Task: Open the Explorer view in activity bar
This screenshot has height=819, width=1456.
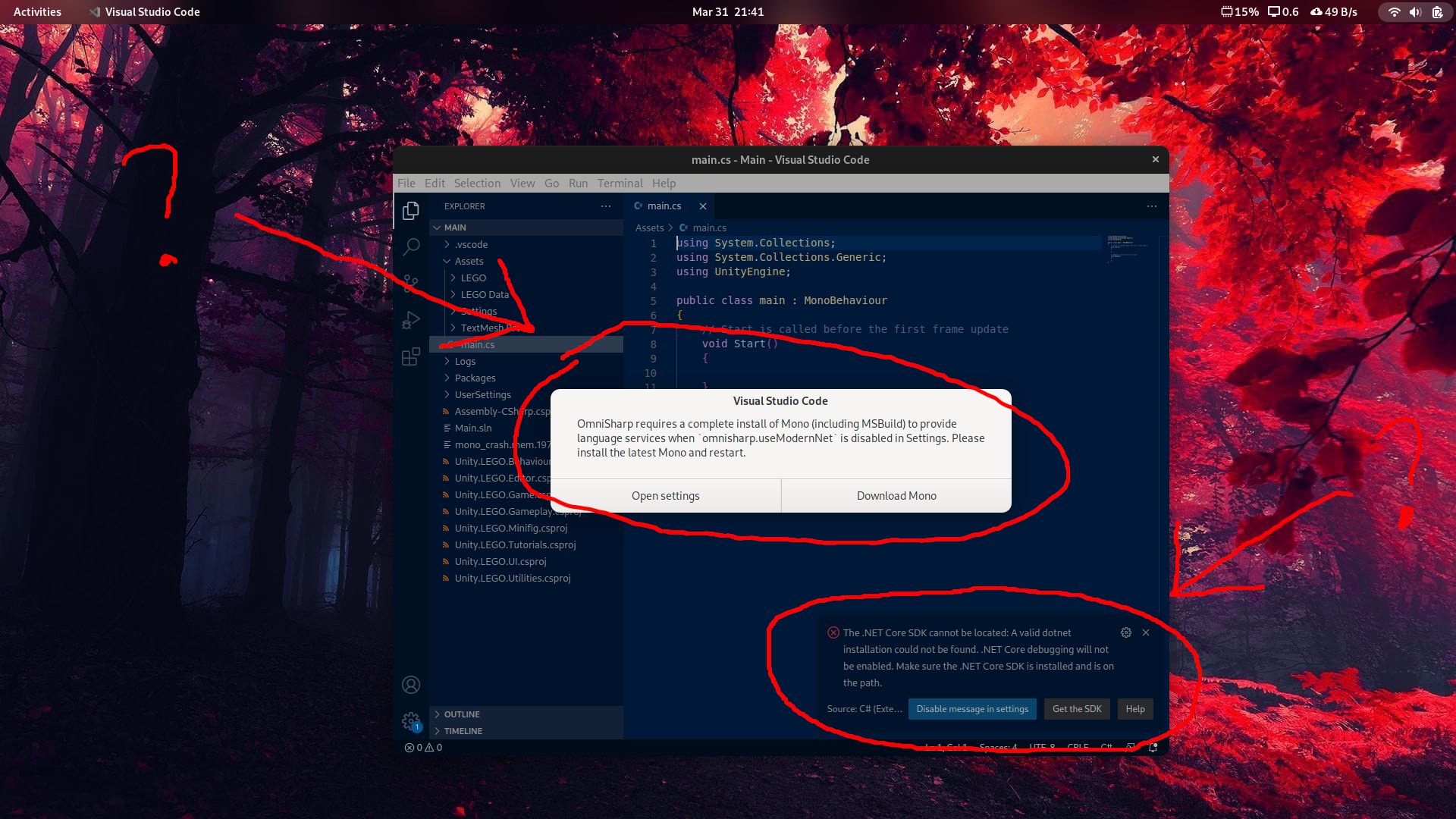Action: tap(411, 211)
